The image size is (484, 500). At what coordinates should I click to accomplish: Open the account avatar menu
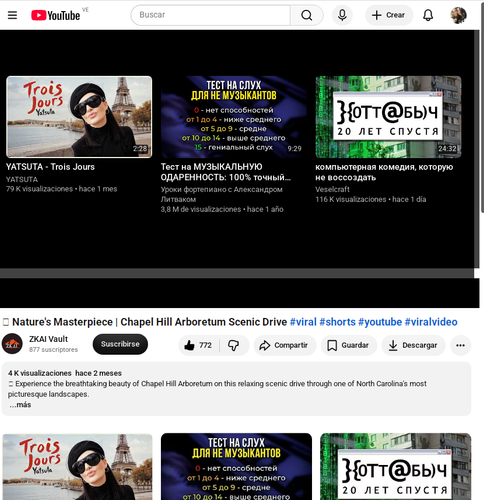pyautogui.click(x=458, y=15)
